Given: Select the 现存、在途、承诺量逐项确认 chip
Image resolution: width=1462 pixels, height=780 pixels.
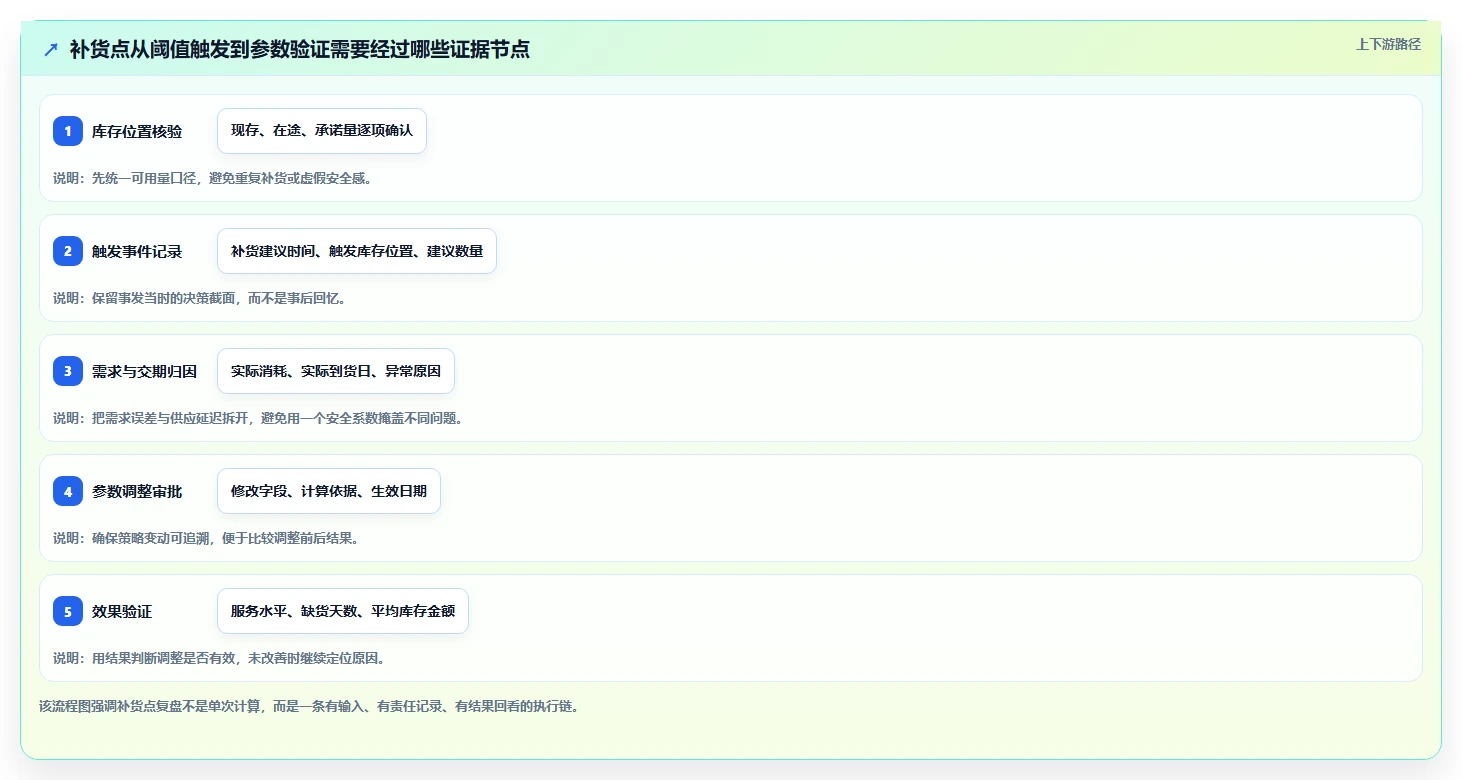Looking at the screenshot, I should 322,131.
